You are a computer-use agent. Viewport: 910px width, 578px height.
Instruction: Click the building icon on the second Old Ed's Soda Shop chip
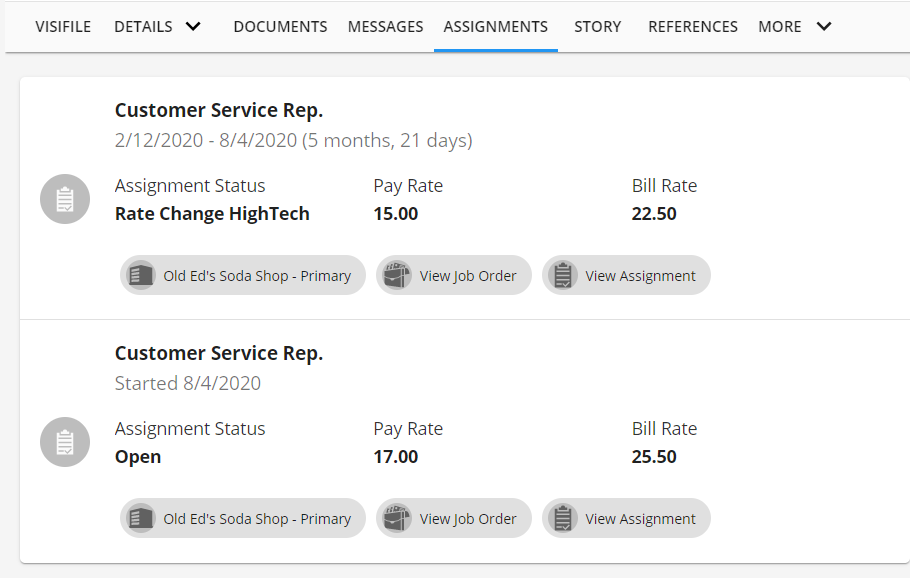pos(141,519)
